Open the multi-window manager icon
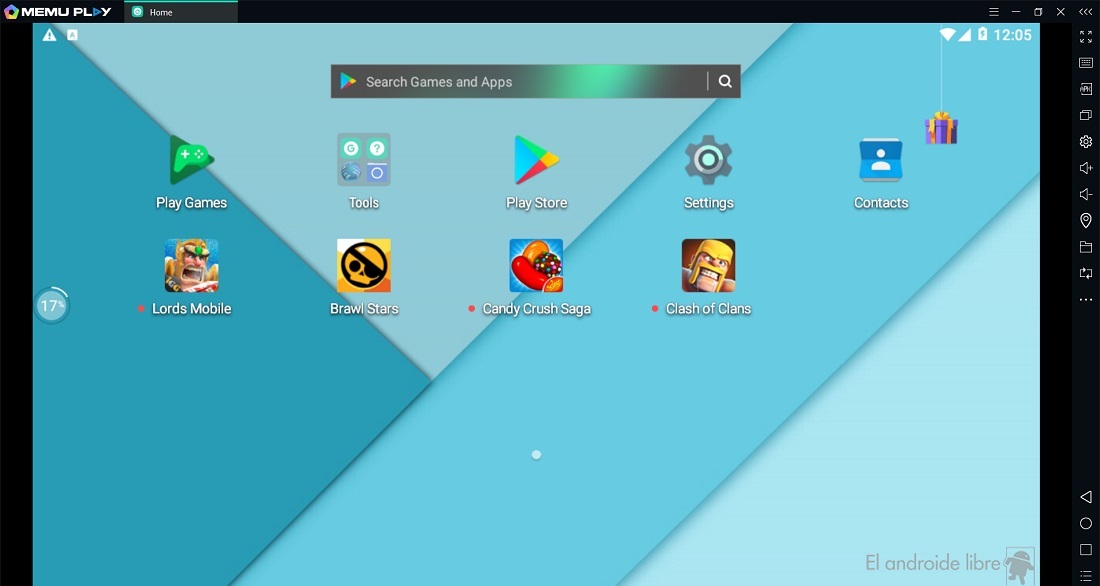 coord(1085,115)
